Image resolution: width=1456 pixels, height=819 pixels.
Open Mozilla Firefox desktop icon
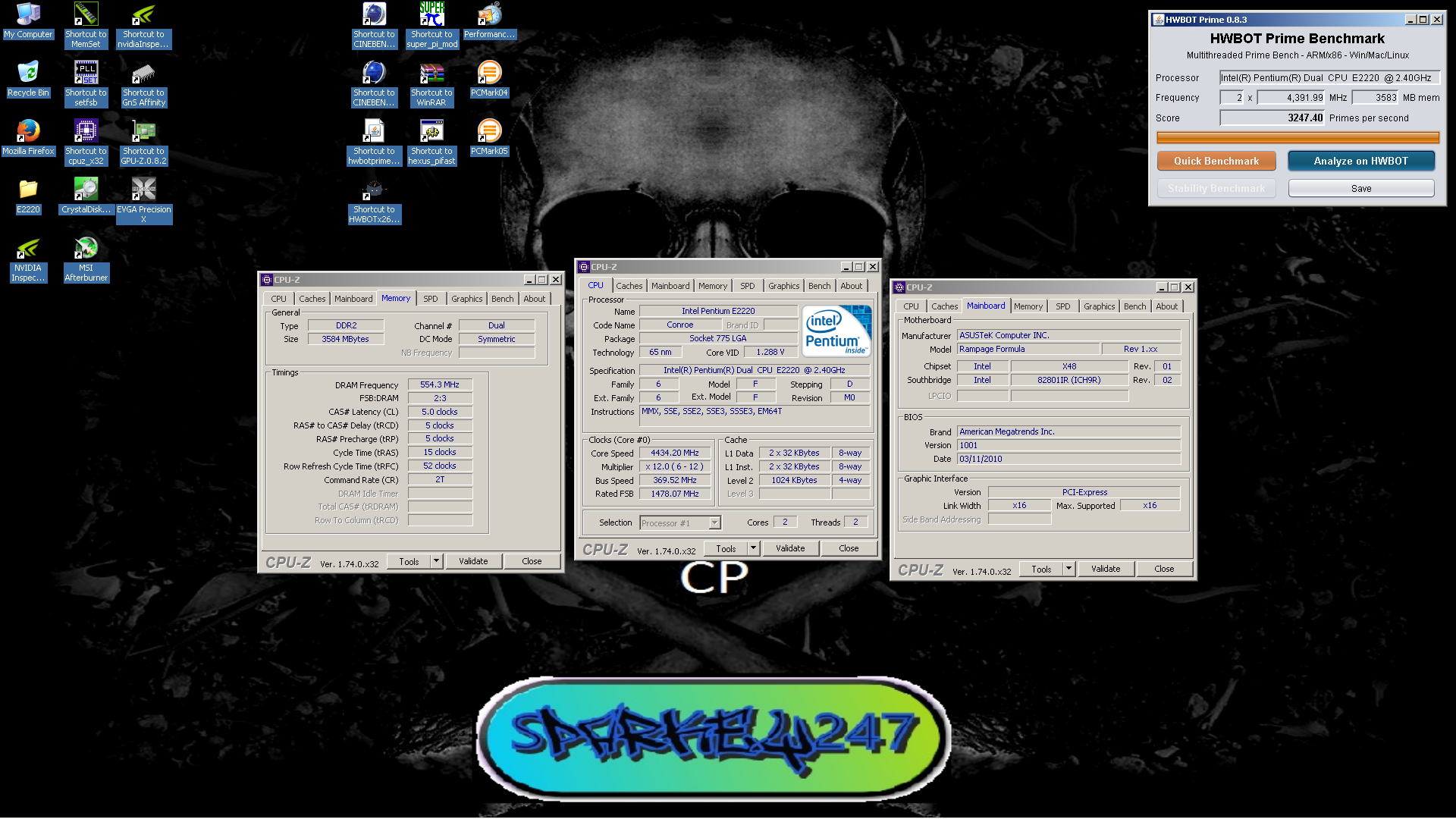click(x=28, y=138)
